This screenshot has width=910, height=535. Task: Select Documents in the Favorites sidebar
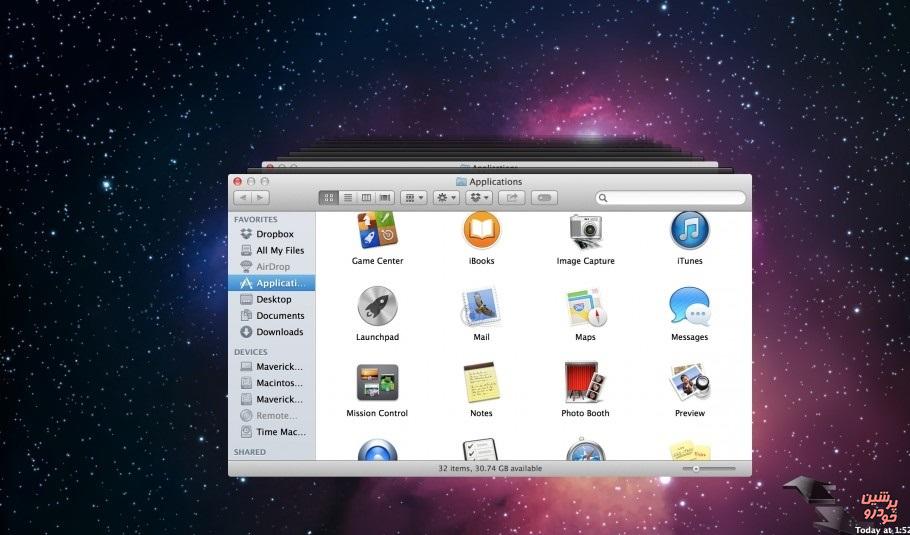point(279,316)
